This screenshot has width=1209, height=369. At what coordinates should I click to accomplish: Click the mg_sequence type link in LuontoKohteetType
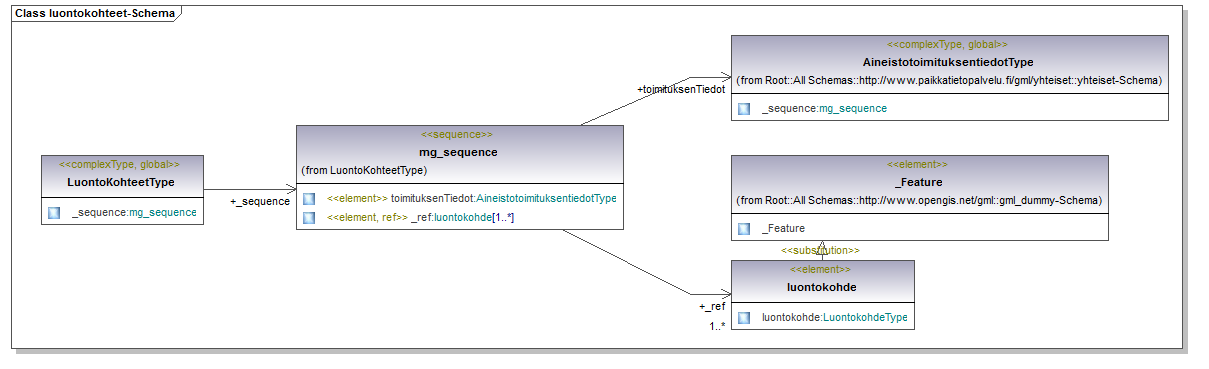pos(163,212)
